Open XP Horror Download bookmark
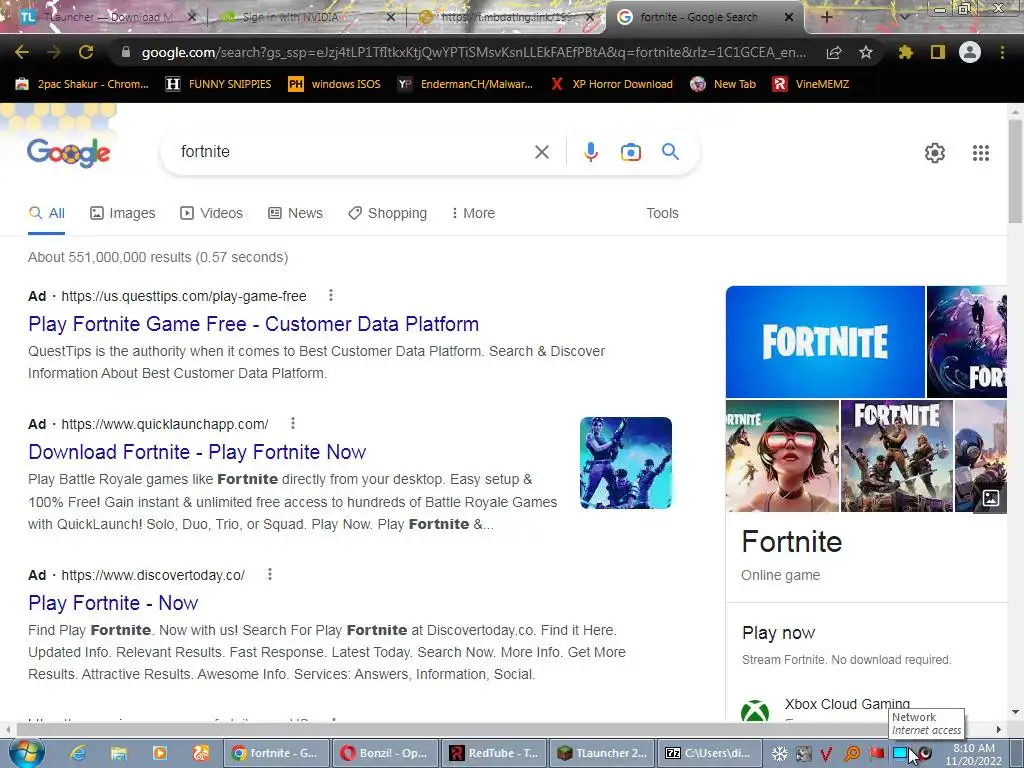The width and height of the screenshot is (1024, 768). point(611,84)
